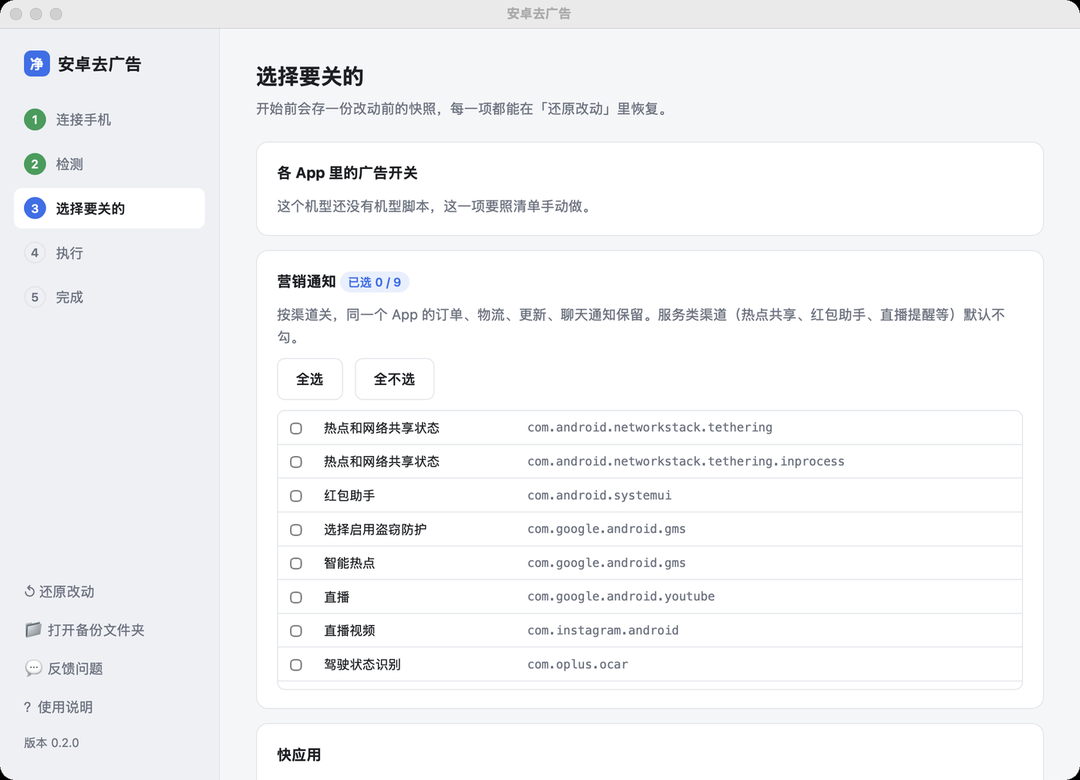Click the 已选 0 / 9 badge
Viewport: 1080px width, 780px height.
375,282
